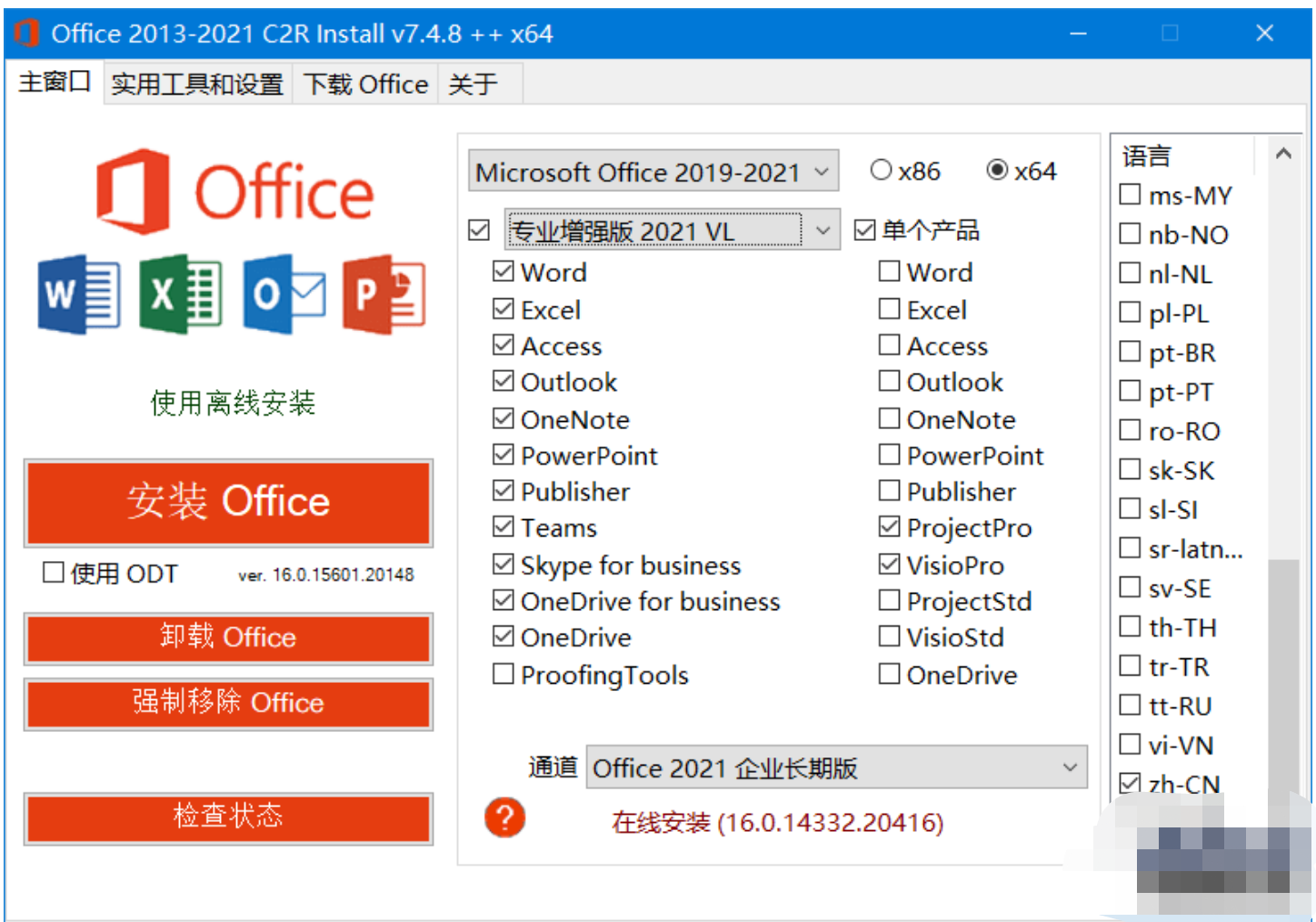Check the ms-MY language

(x=1130, y=195)
